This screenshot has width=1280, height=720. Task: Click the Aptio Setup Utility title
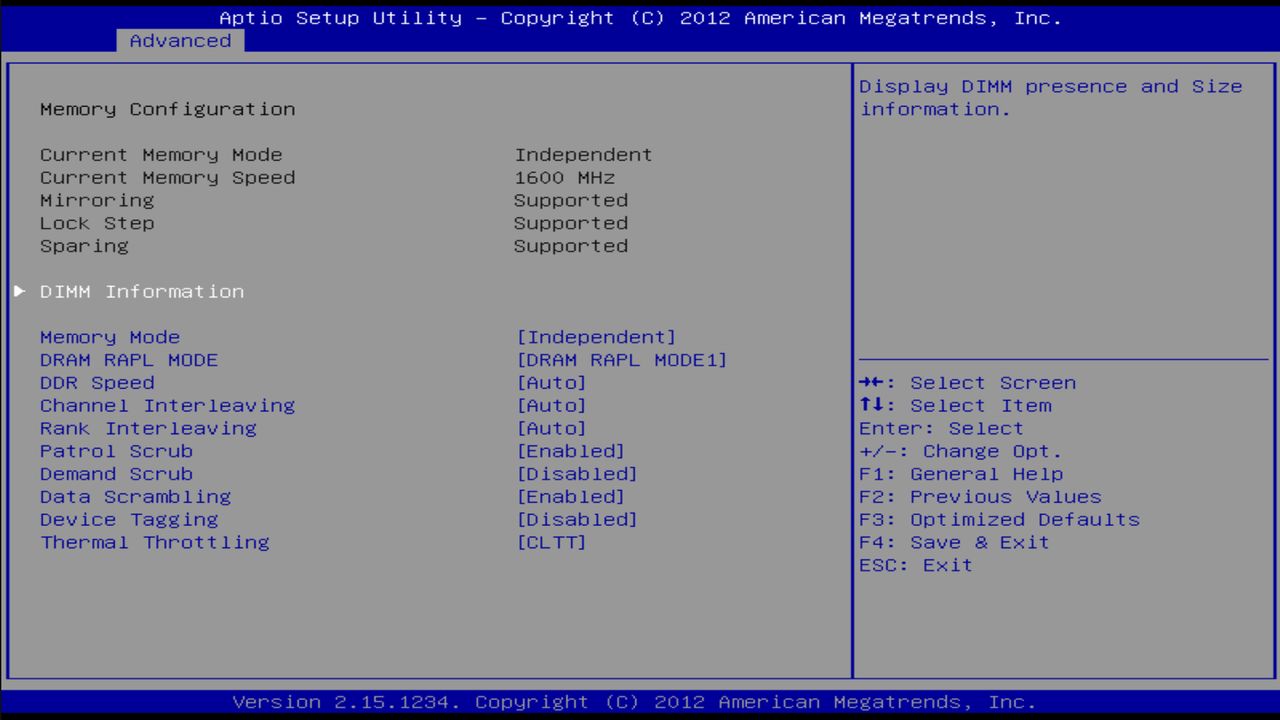(640, 18)
